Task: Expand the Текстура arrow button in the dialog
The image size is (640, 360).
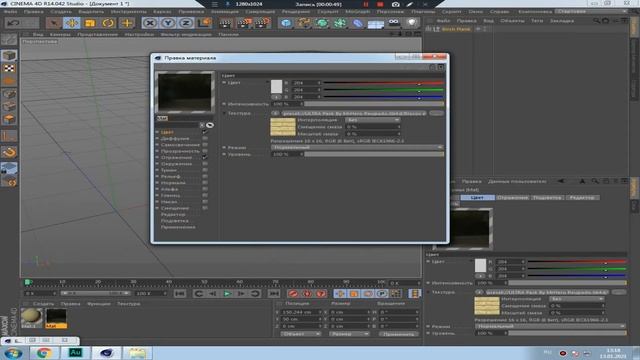Action: pos(275,113)
